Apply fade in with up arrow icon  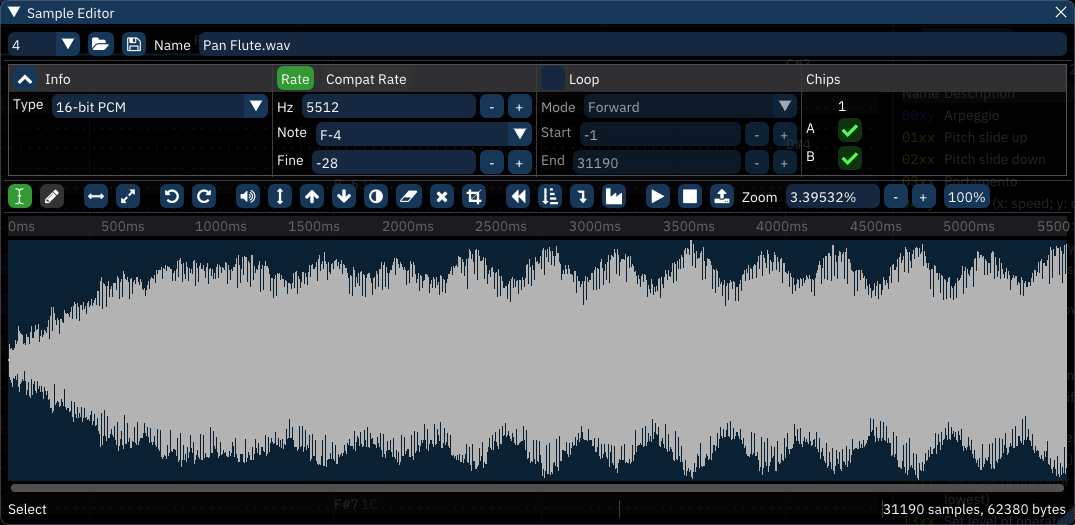coord(312,197)
